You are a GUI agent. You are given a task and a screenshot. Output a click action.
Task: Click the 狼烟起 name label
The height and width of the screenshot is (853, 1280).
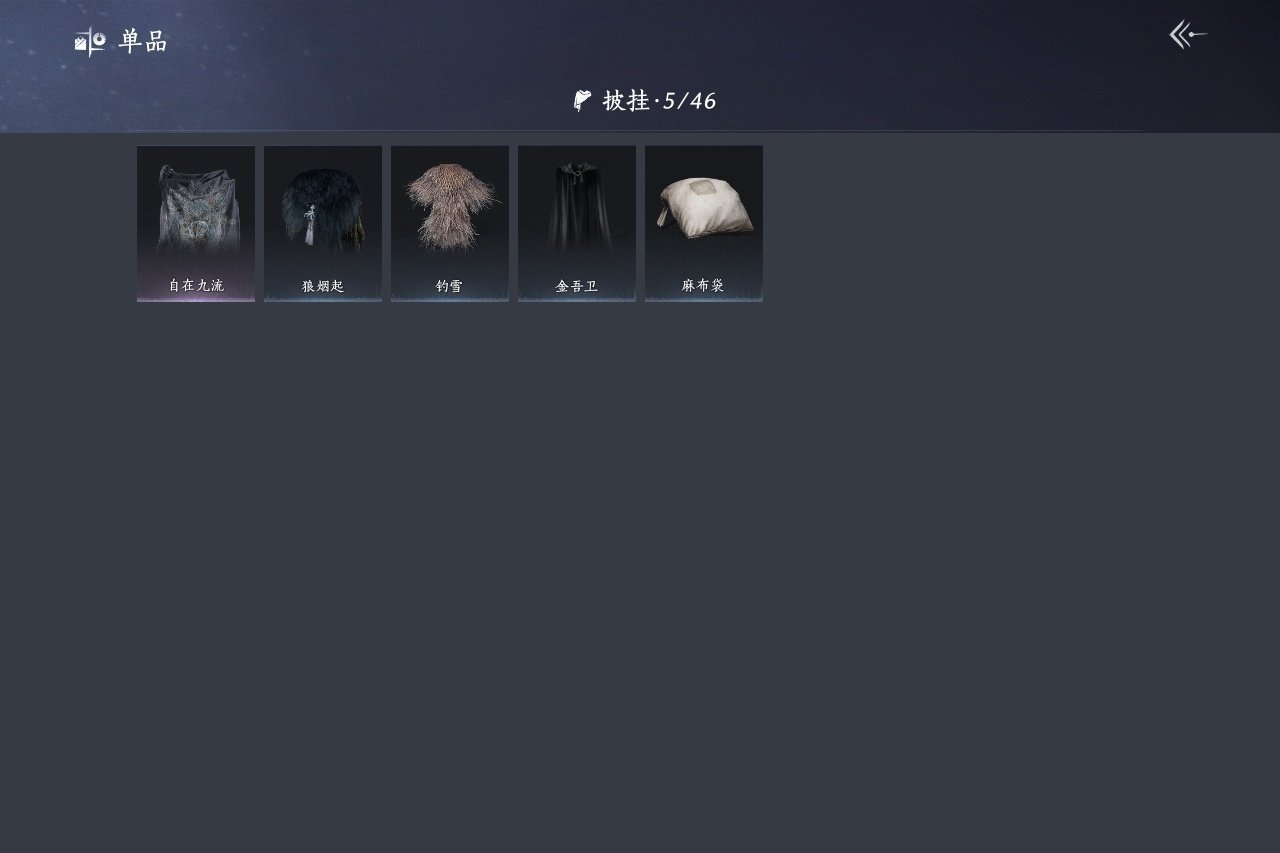(x=323, y=286)
